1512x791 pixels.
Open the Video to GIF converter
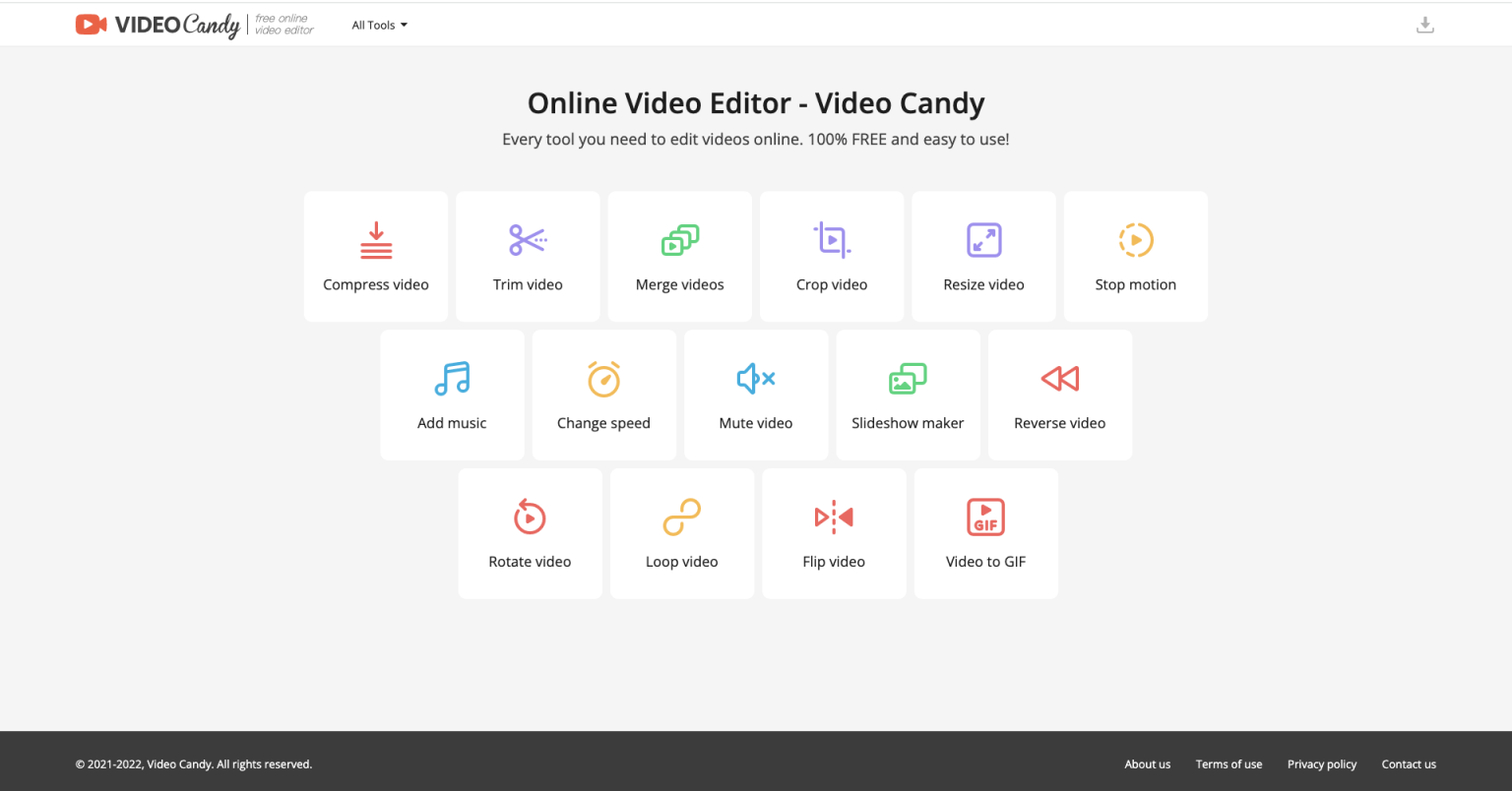985,533
